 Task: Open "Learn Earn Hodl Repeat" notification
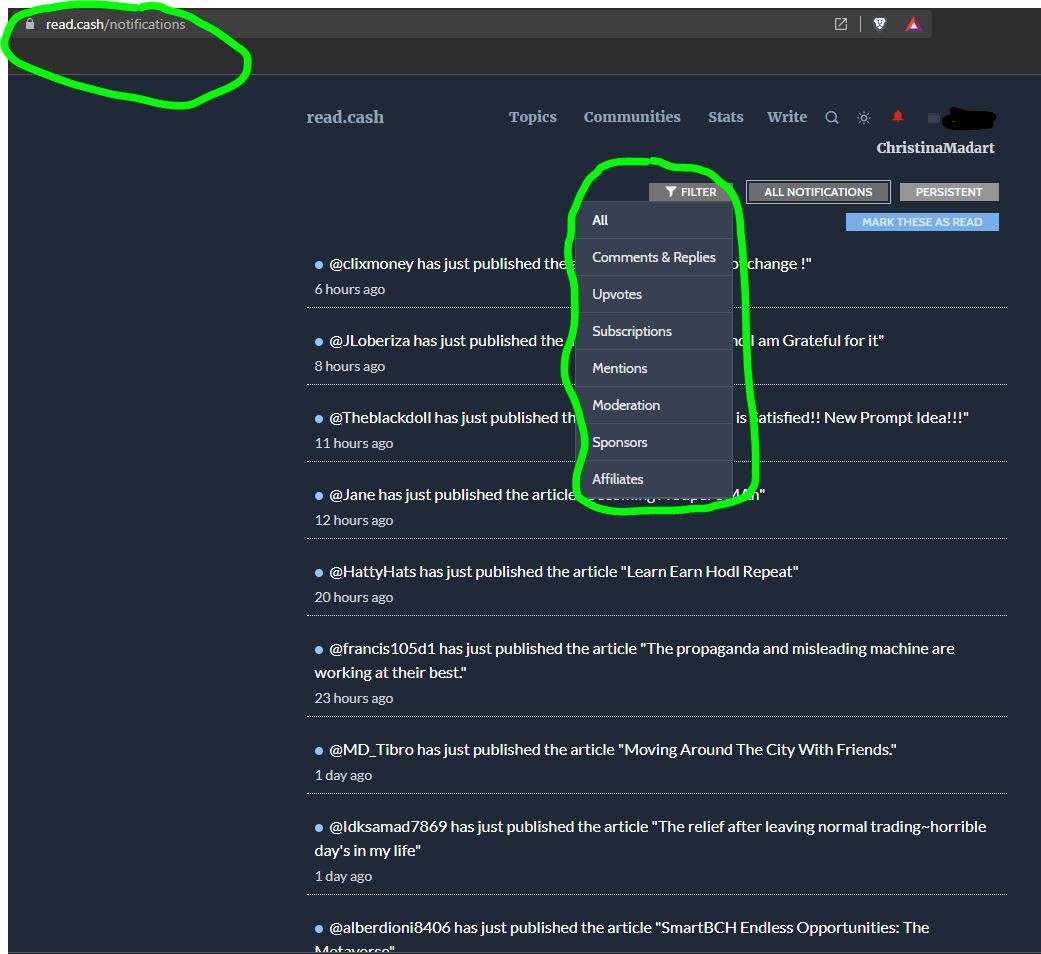point(563,572)
